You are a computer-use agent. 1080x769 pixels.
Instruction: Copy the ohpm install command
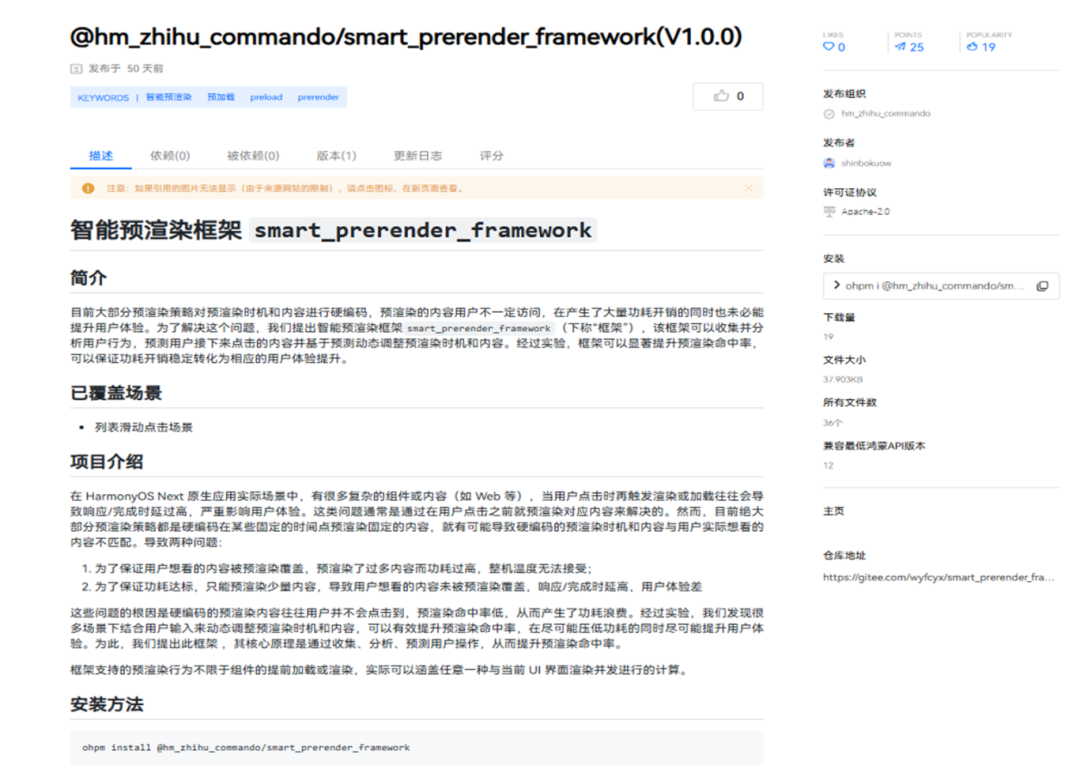pos(1042,286)
